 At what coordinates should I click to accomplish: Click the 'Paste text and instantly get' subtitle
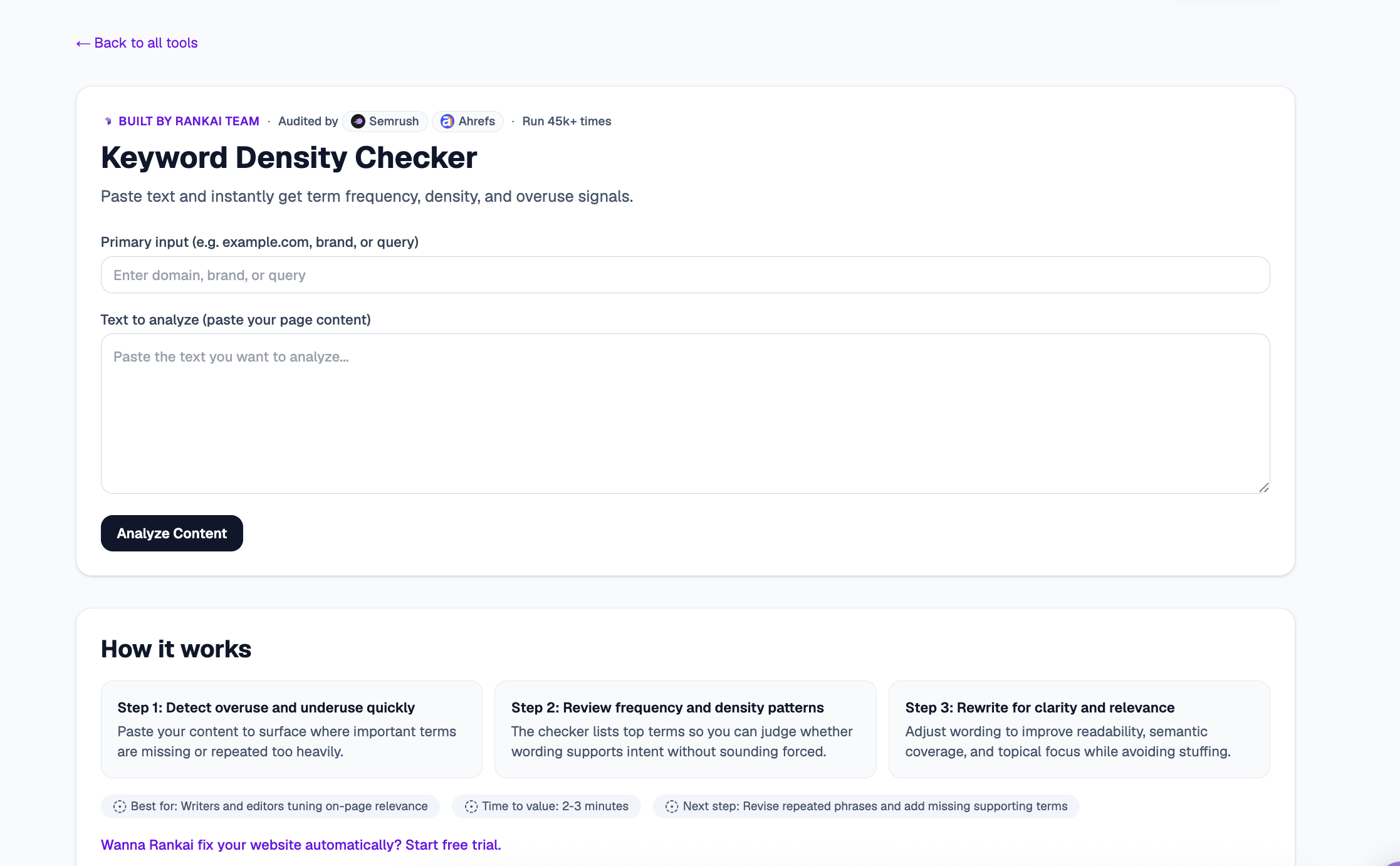(x=367, y=196)
